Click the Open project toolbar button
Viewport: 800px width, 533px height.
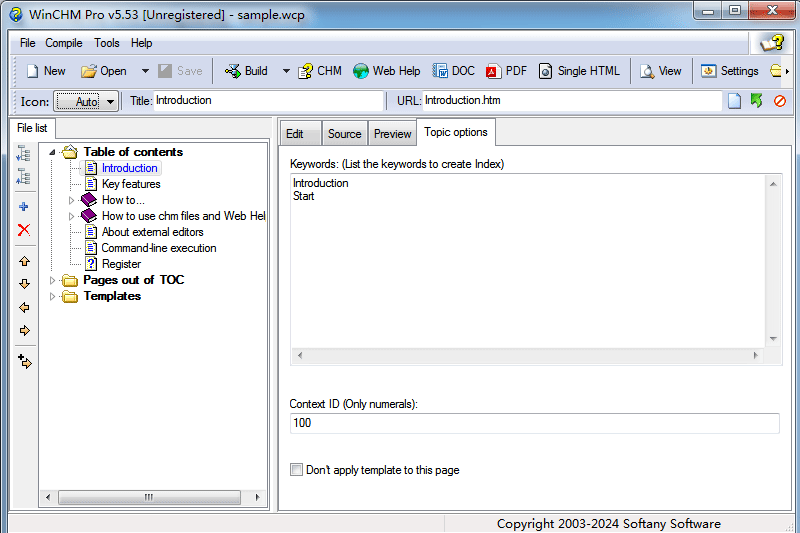pyautogui.click(x=104, y=71)
